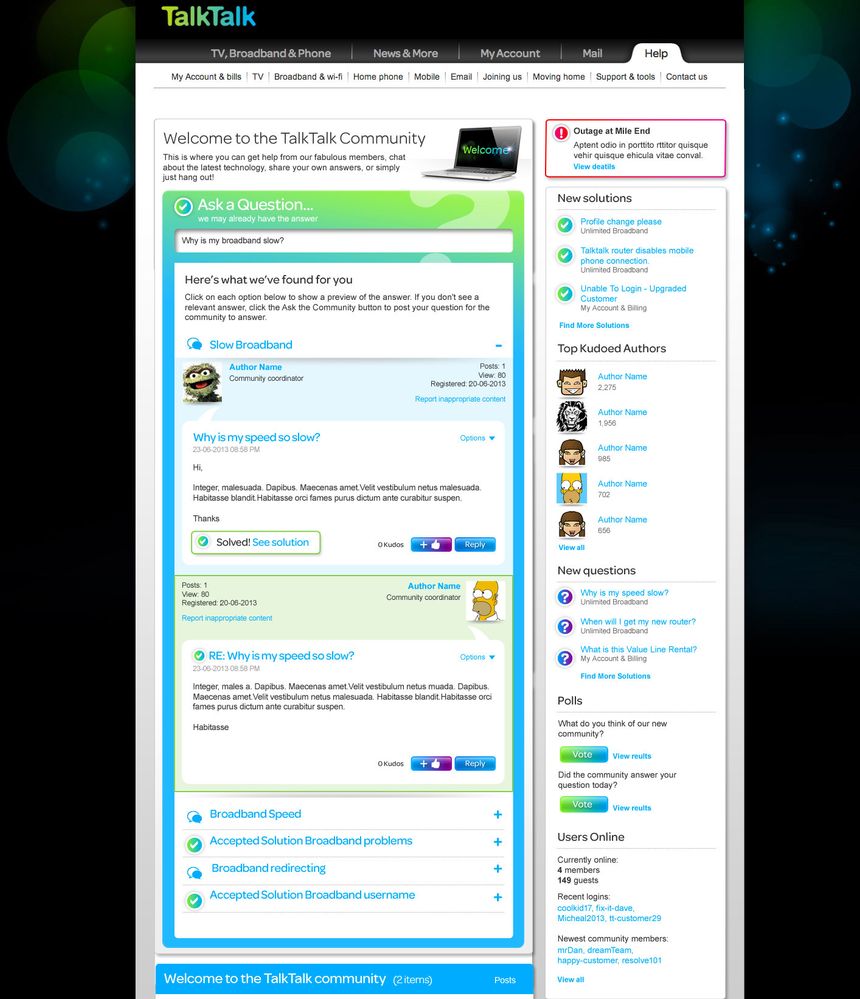Open the TV, Broadband & Phone tab
The width and height of the screenshot is (860, 999).
tap(271, 54)
